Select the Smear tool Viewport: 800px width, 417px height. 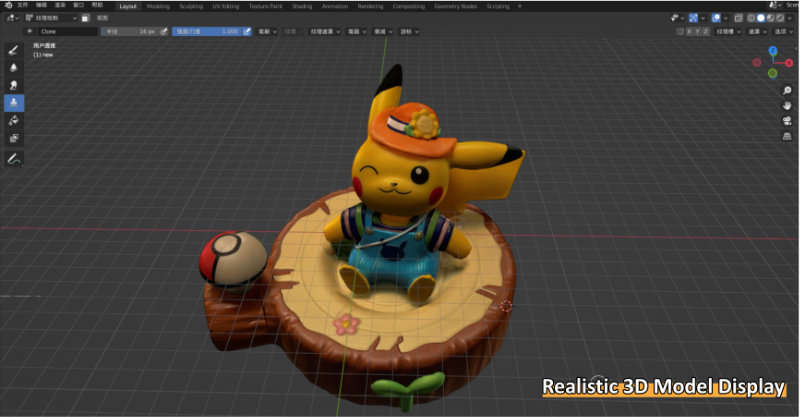(14, 85)
